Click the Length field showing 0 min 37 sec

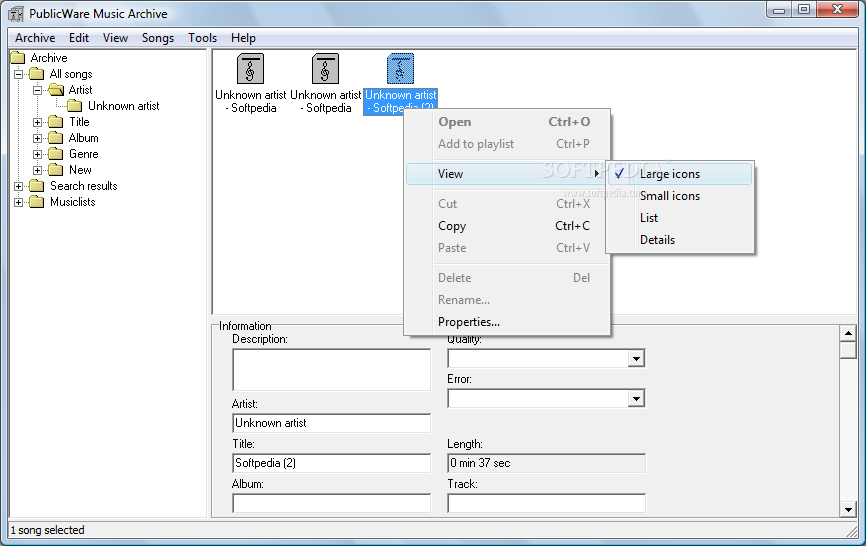point(546,463)
